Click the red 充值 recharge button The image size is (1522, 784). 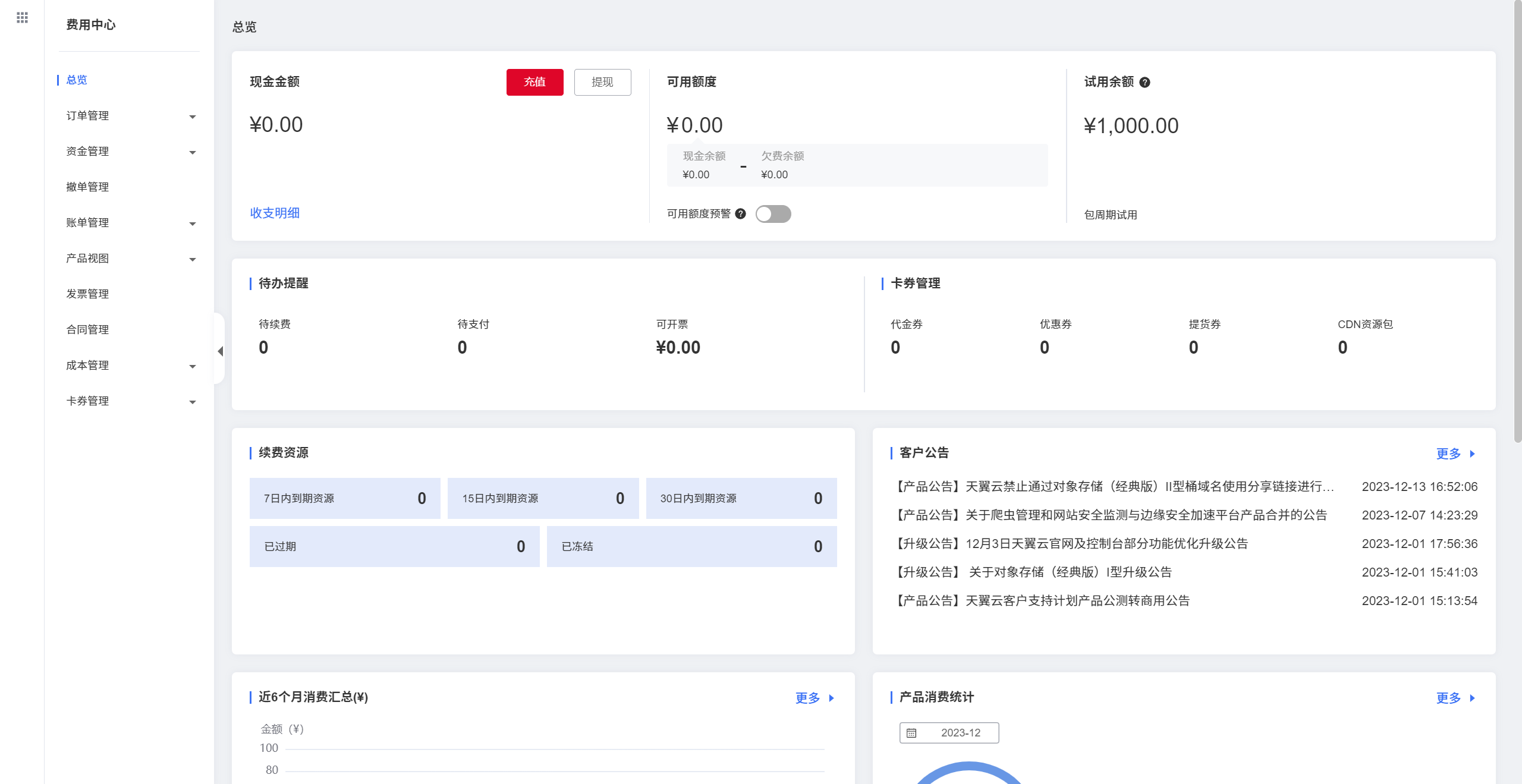[534, 82]
